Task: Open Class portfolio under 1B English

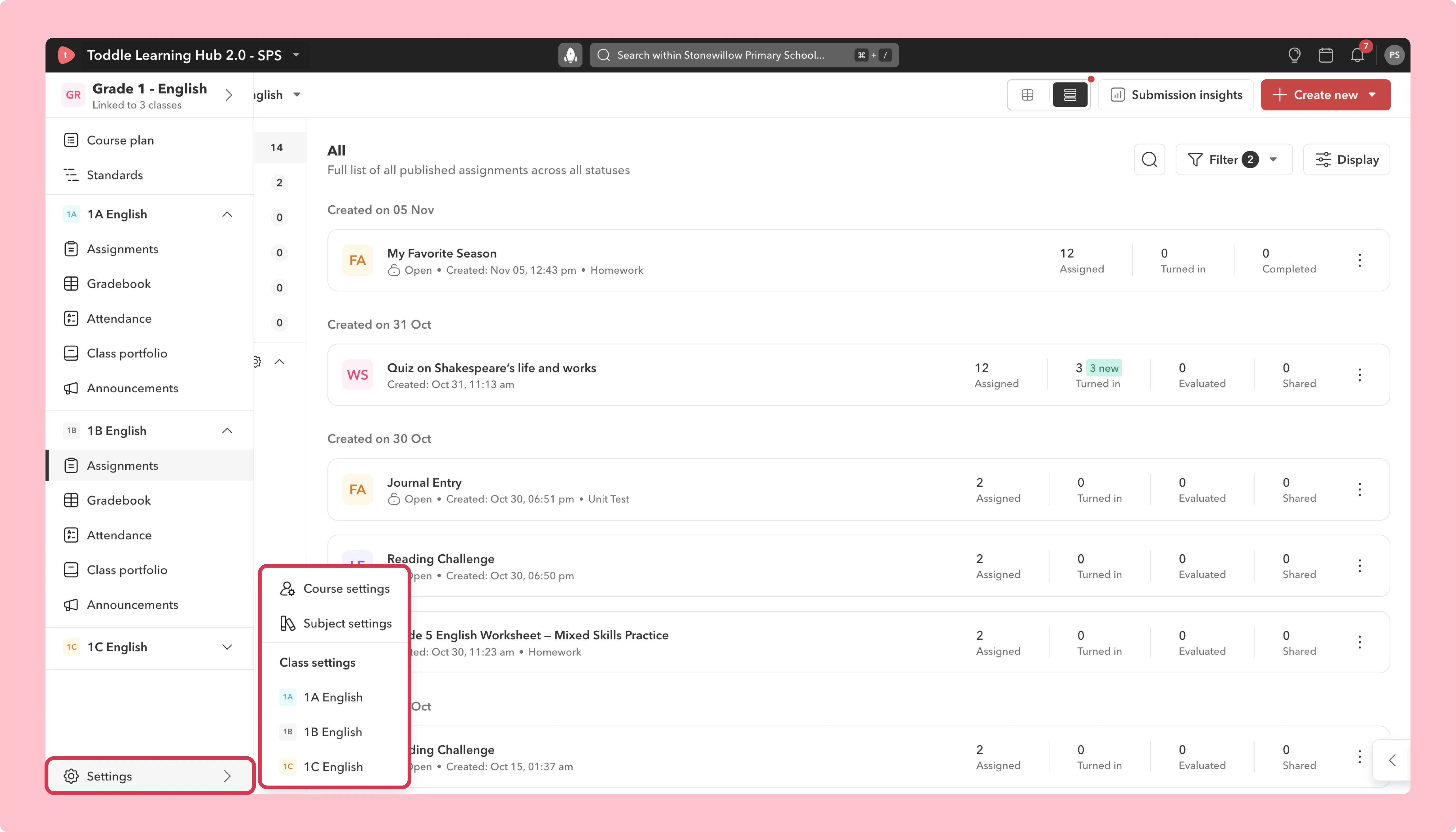Action: (x=150, y=570)
